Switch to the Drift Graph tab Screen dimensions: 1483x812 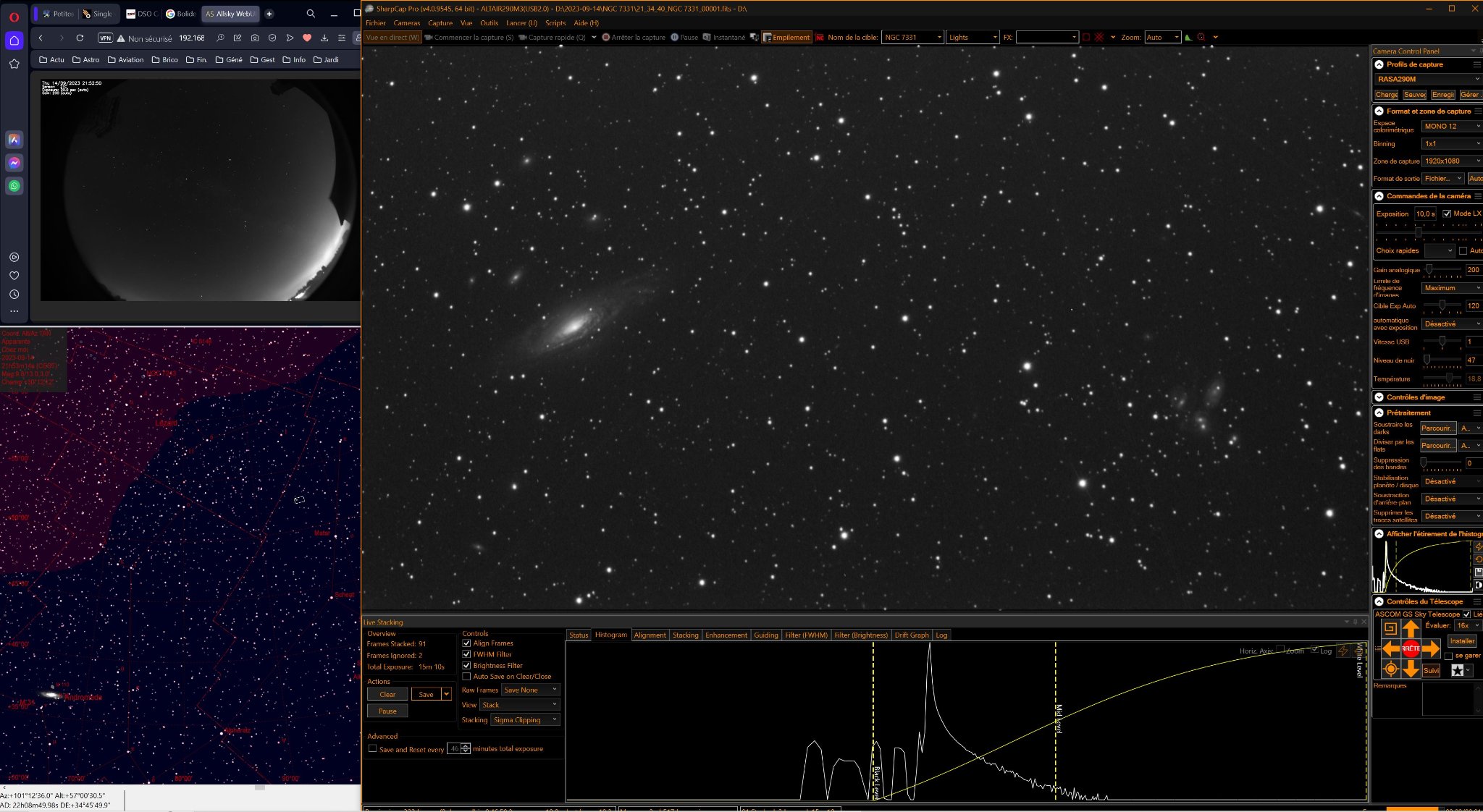[x=912, y=635]
